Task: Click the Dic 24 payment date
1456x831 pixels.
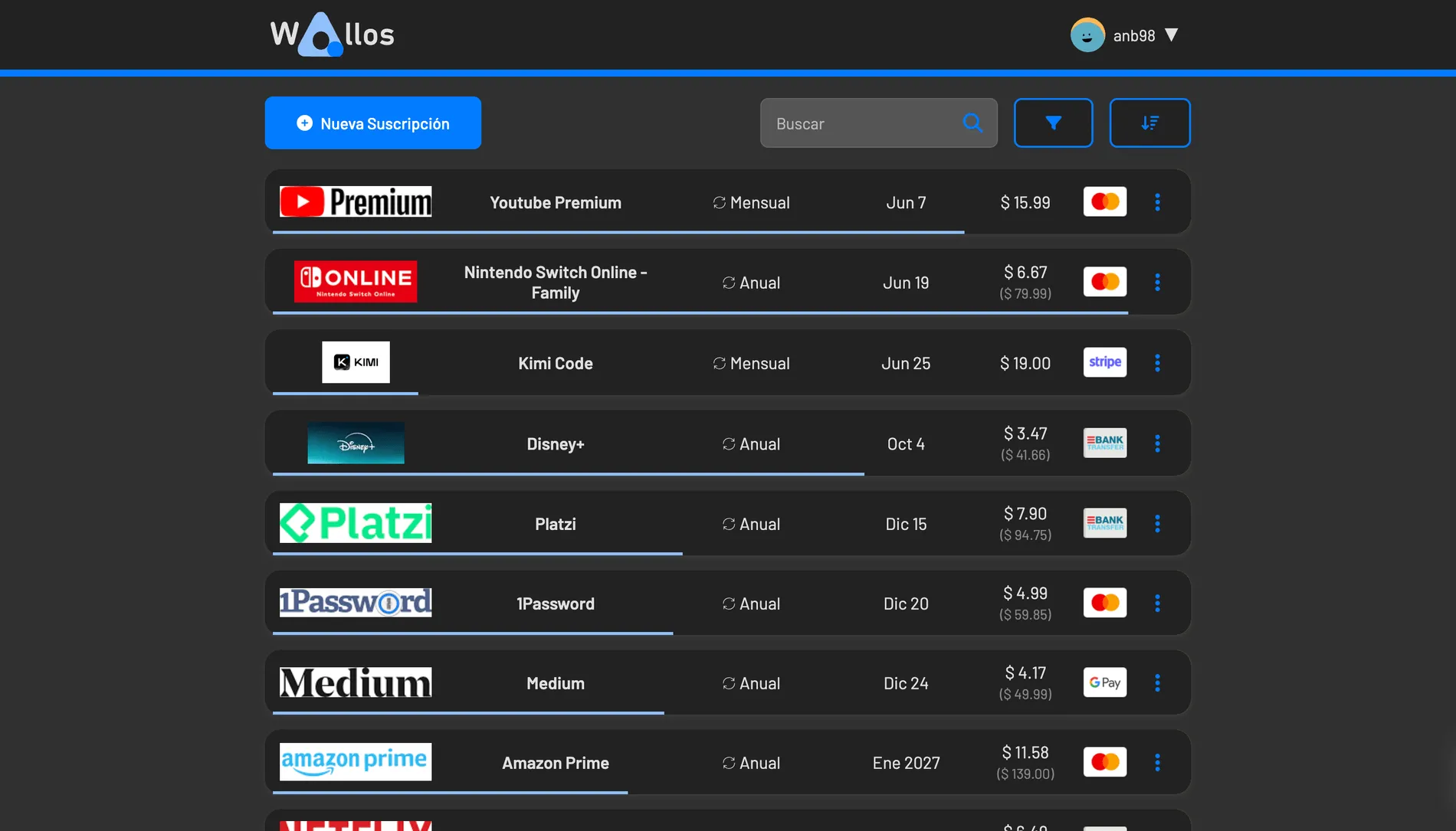Action: coord(906,683)
